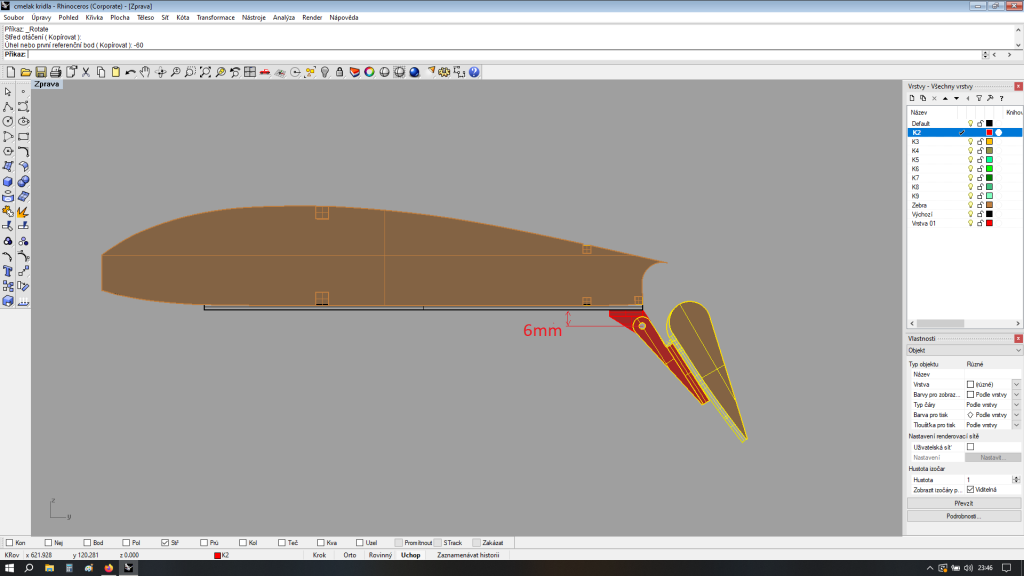Toggle the Kon osnap checkbox
This screenshot has width=1024, height=576.
tap(9, 542)
